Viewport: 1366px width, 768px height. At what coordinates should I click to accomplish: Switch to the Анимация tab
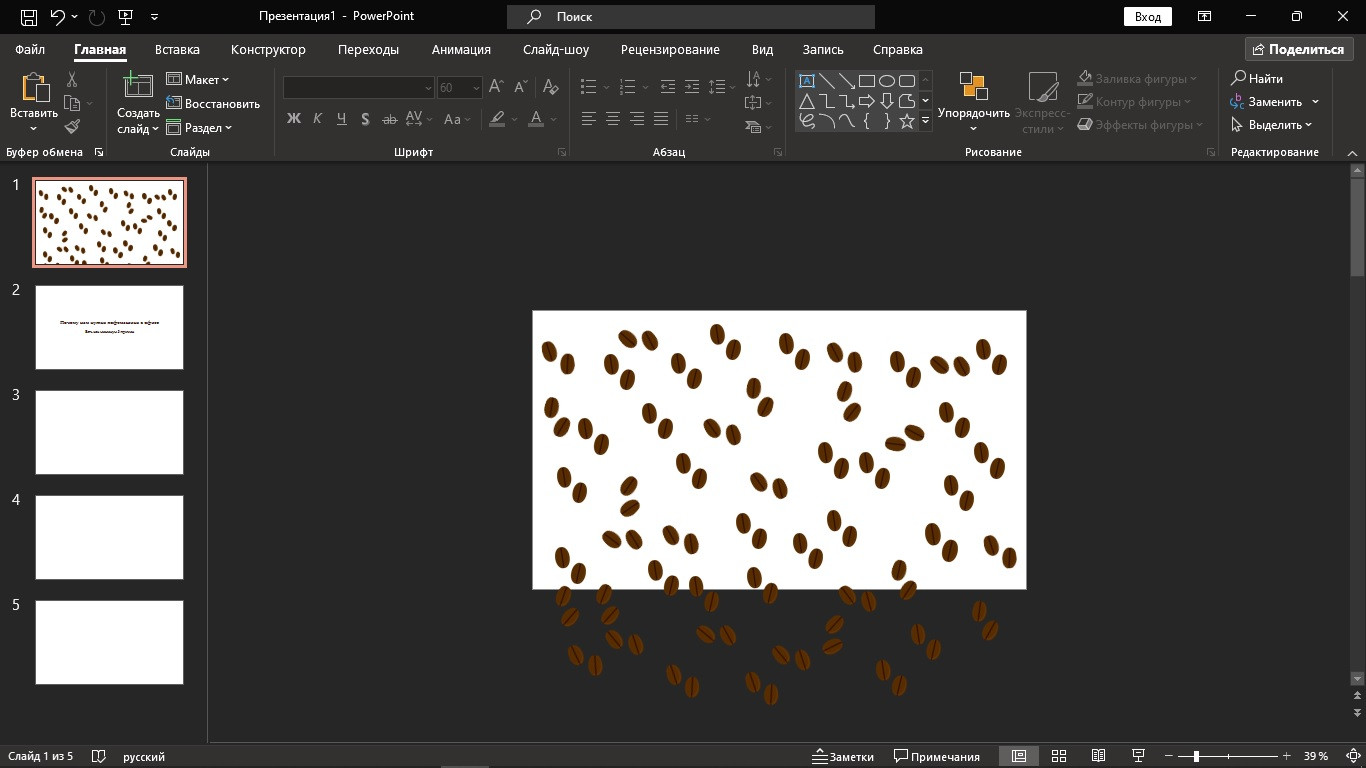461,49
